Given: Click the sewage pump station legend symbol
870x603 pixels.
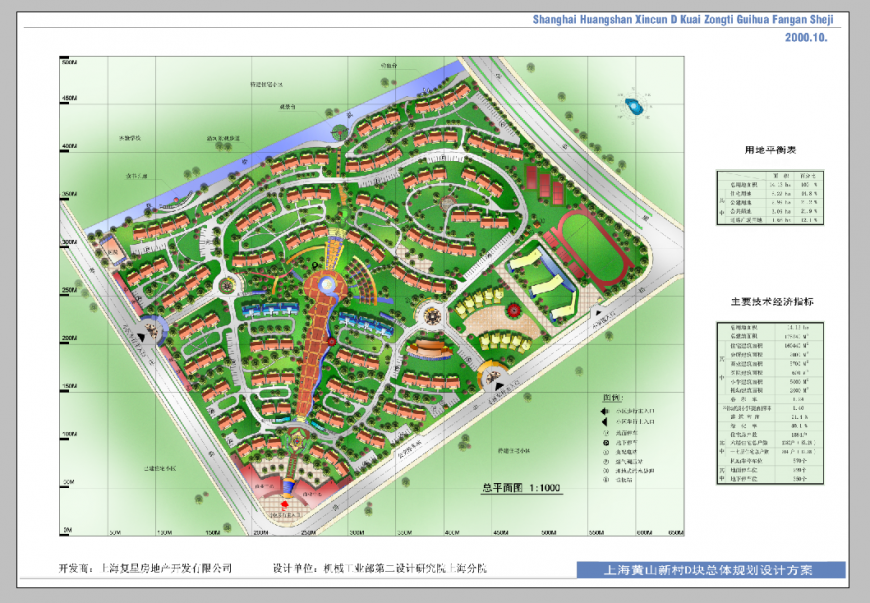Looking at the screenshot, I should pos(605,471).
